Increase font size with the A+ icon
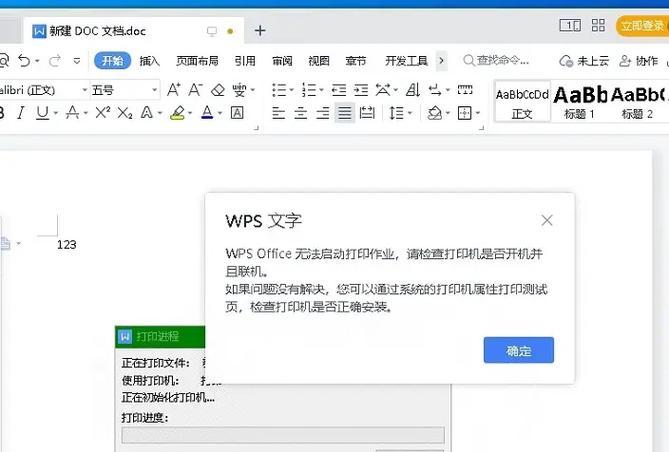The image size is (669, 452). pyautogui.click(x=173, y=90)
